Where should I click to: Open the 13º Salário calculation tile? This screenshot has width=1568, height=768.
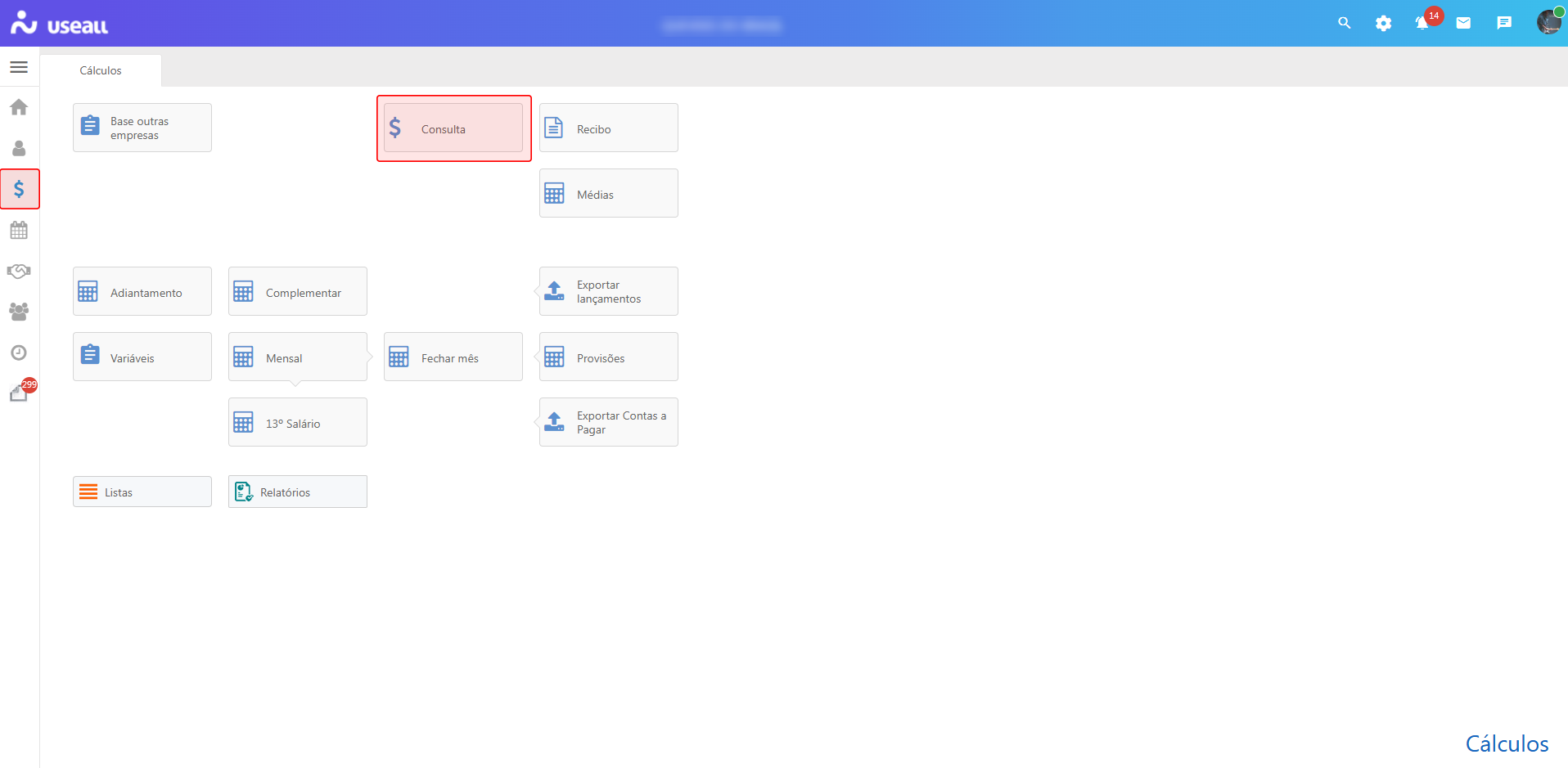298,423
